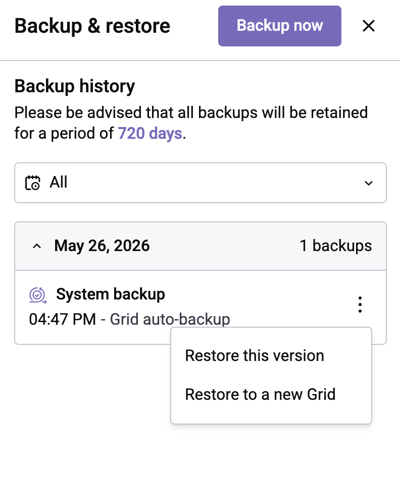400x482 pixels.
Task: Click the filter dropdown chevron arrow
Action: 368,183
